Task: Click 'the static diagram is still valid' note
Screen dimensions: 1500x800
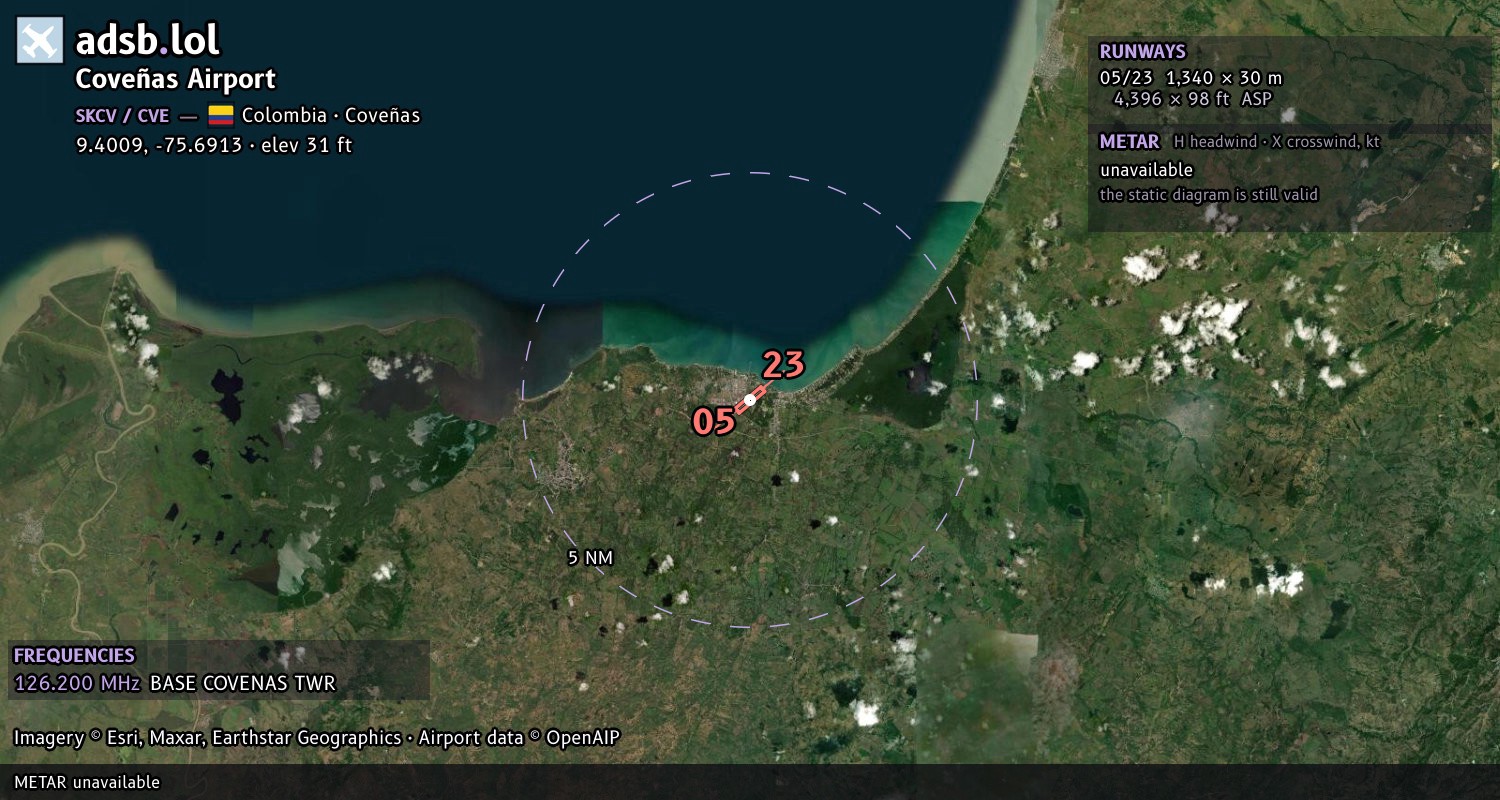Action: coord(1209,195)
